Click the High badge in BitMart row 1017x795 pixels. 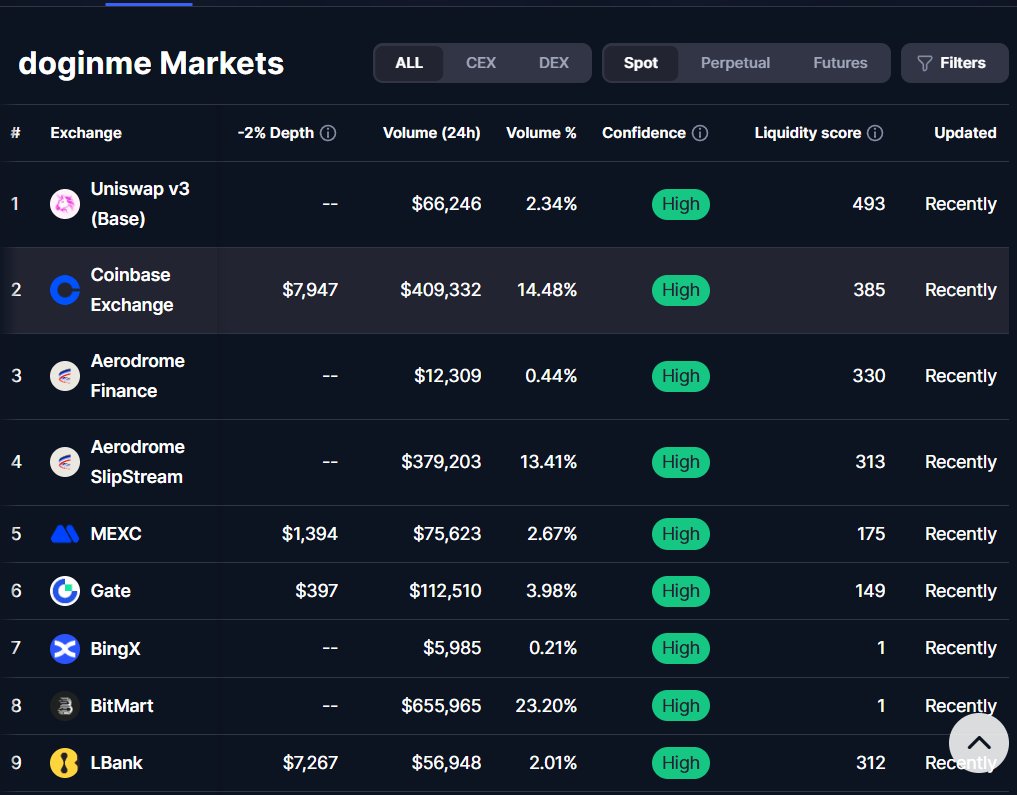(680, 706)
